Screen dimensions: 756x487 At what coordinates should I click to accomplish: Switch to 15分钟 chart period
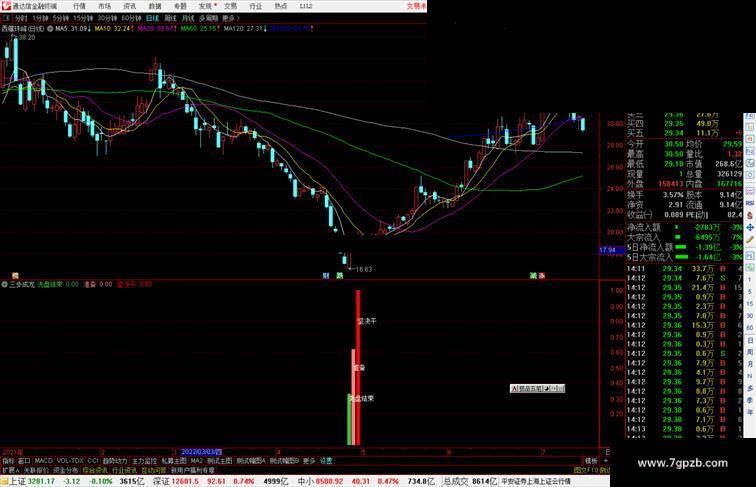83,18
